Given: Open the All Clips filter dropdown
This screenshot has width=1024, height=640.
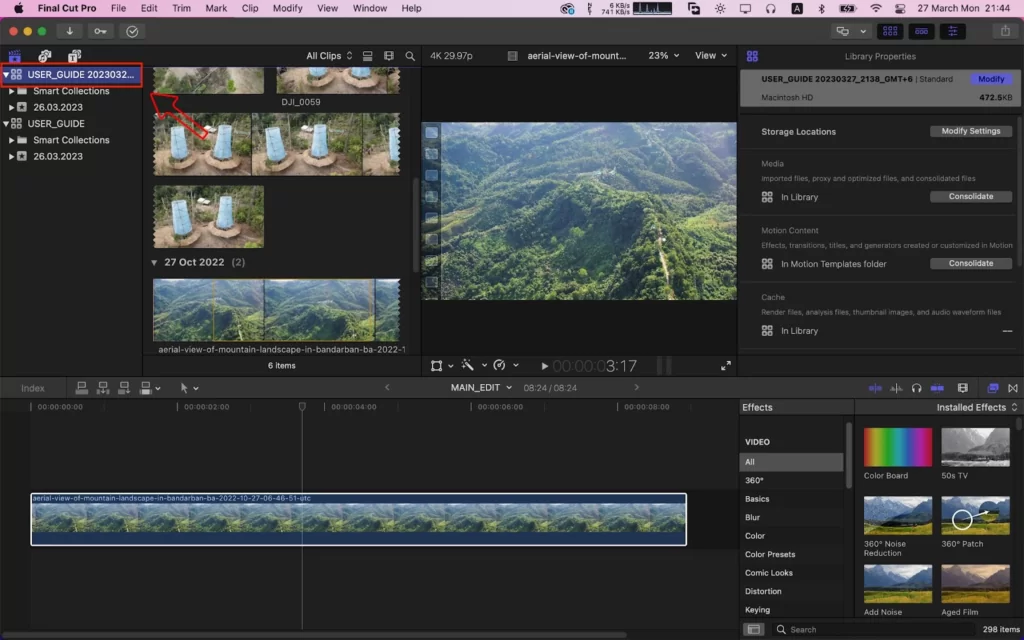Looking at the screenshot, I should click(329, 56).
